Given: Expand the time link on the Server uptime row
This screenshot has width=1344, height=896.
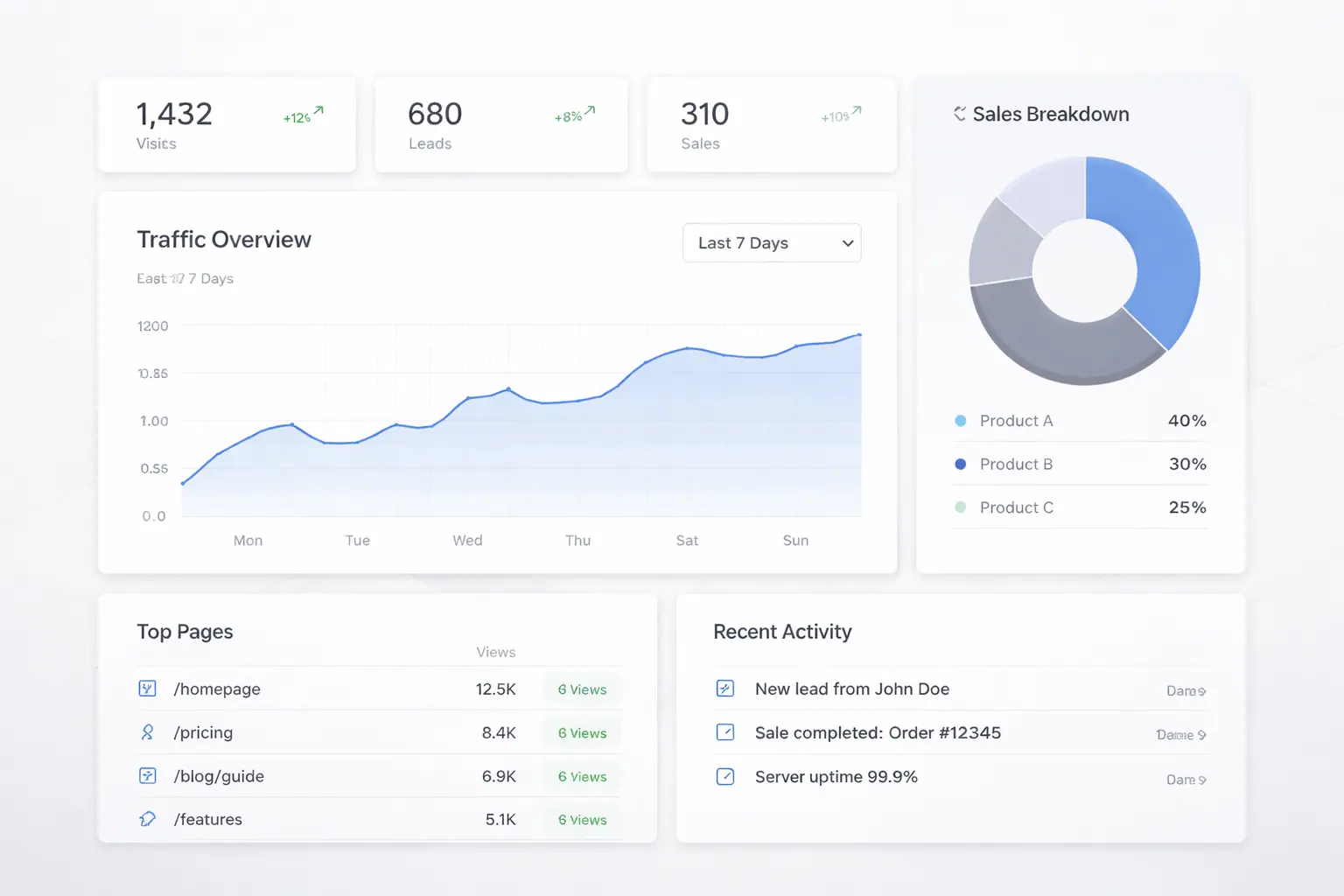Looking at the screenshot, I should click(1186, 780).
